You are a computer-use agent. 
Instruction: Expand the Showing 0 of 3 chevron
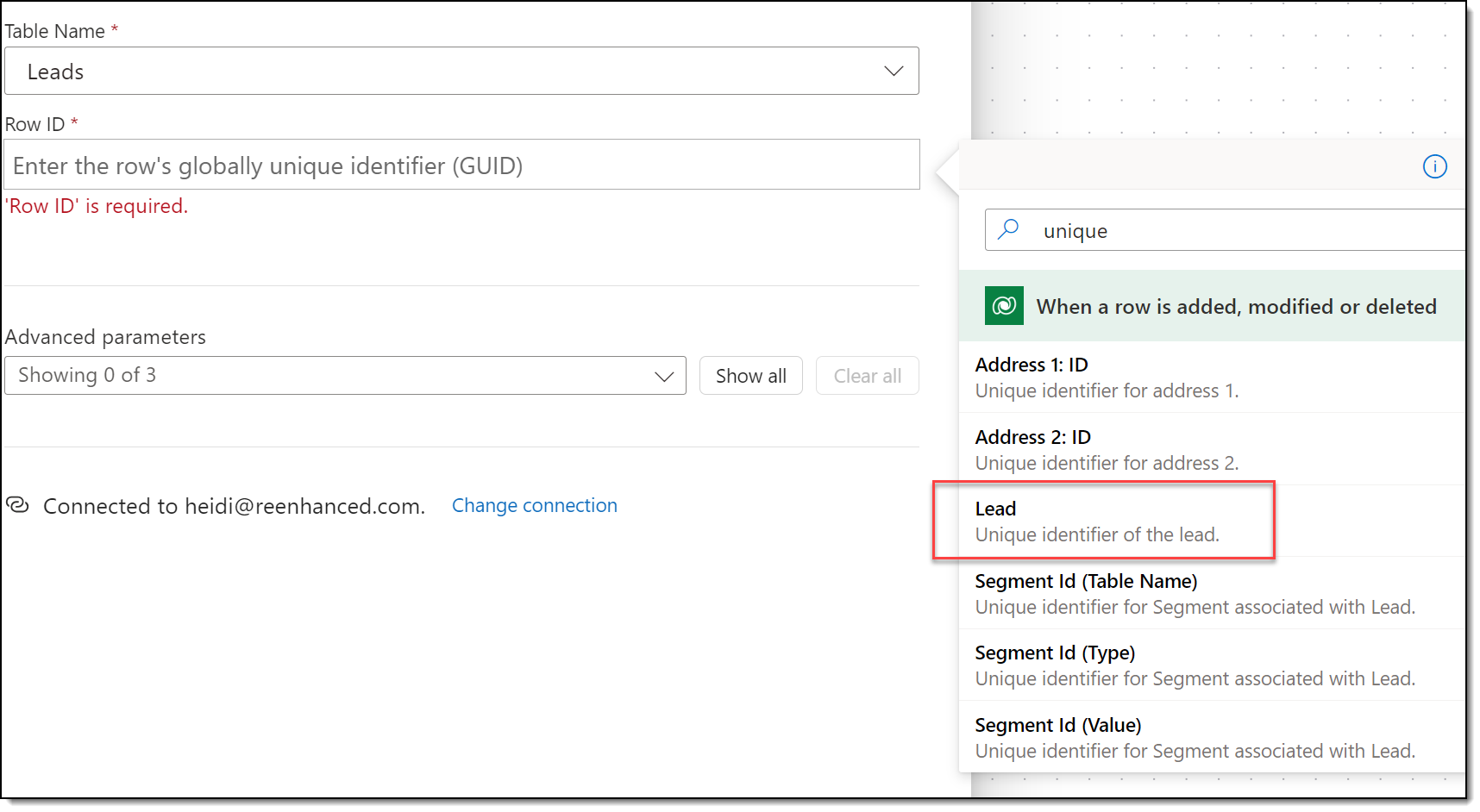(x=663, y=377)
